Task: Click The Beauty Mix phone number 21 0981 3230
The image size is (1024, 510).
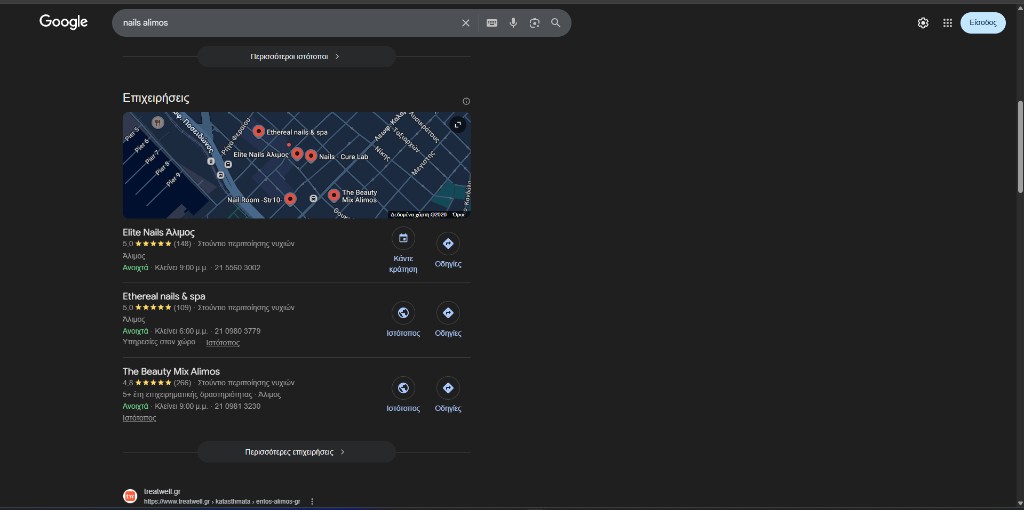Action: [x=238, y=406]
